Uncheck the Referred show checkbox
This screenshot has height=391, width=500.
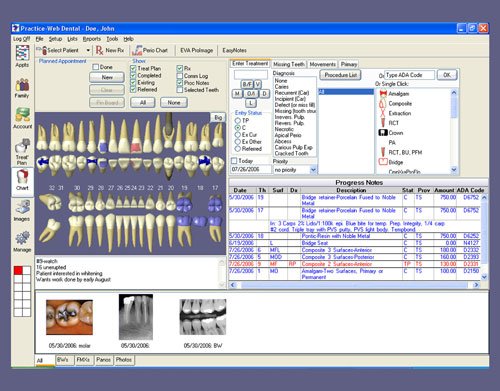133,89
